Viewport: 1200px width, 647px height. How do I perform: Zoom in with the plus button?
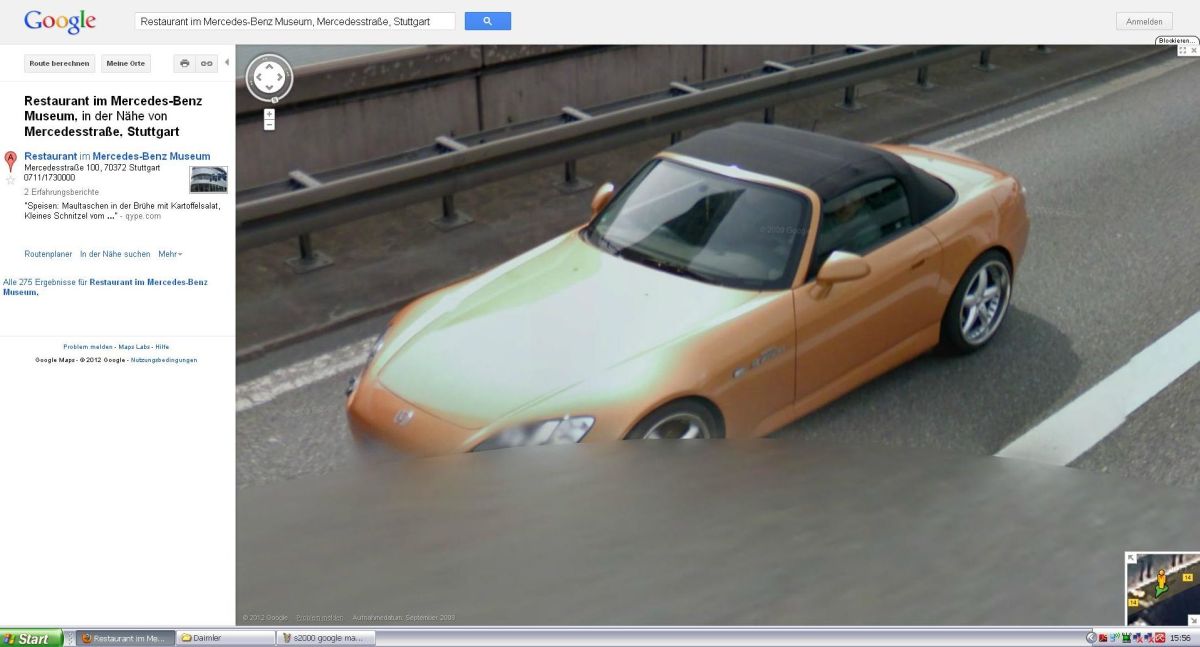(269, 114)
